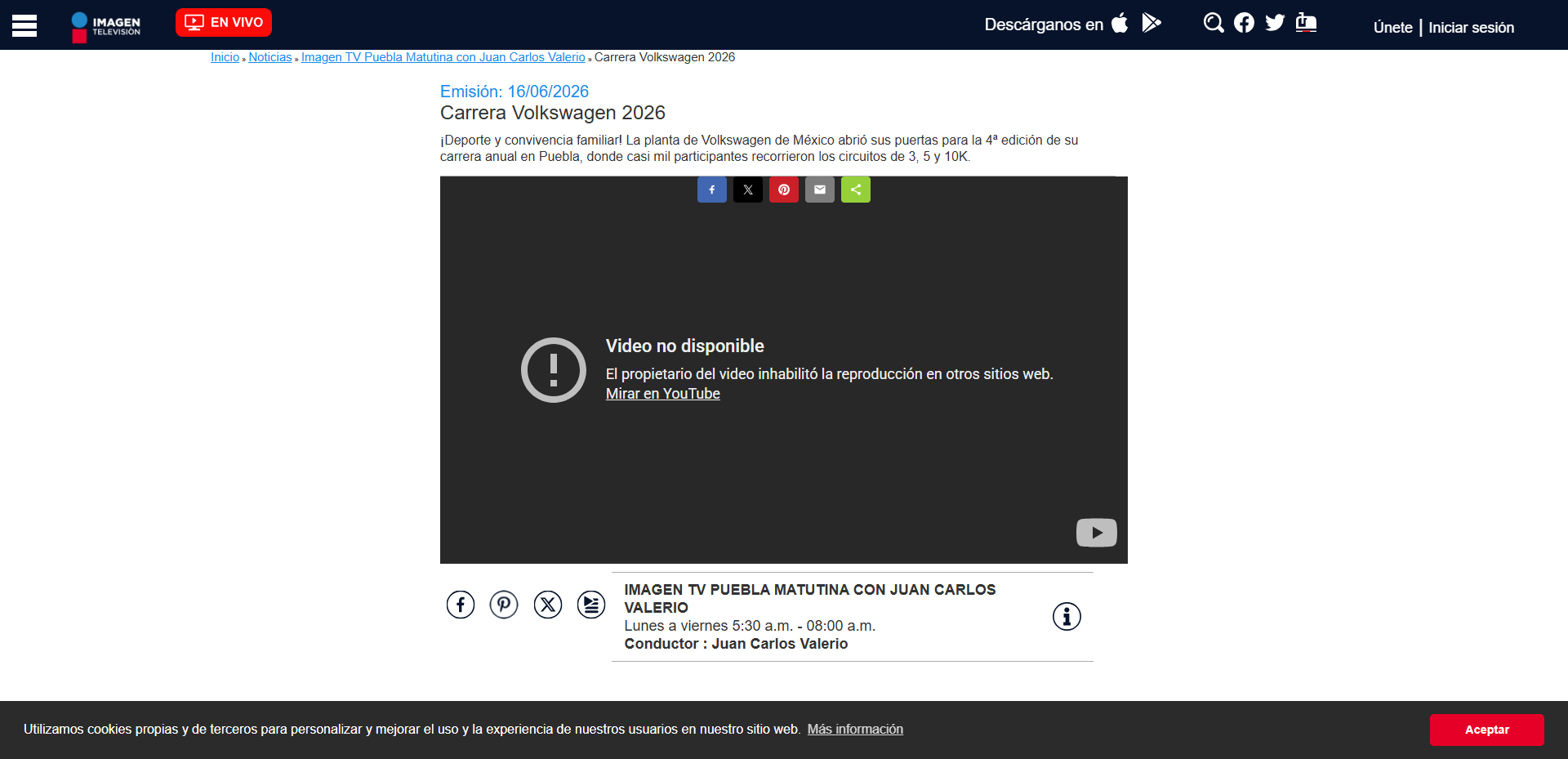The height and width of the screenshot is (759, 1568).
Task: Accept cookies with Aceptar button
Action: tap(1487, 730)
